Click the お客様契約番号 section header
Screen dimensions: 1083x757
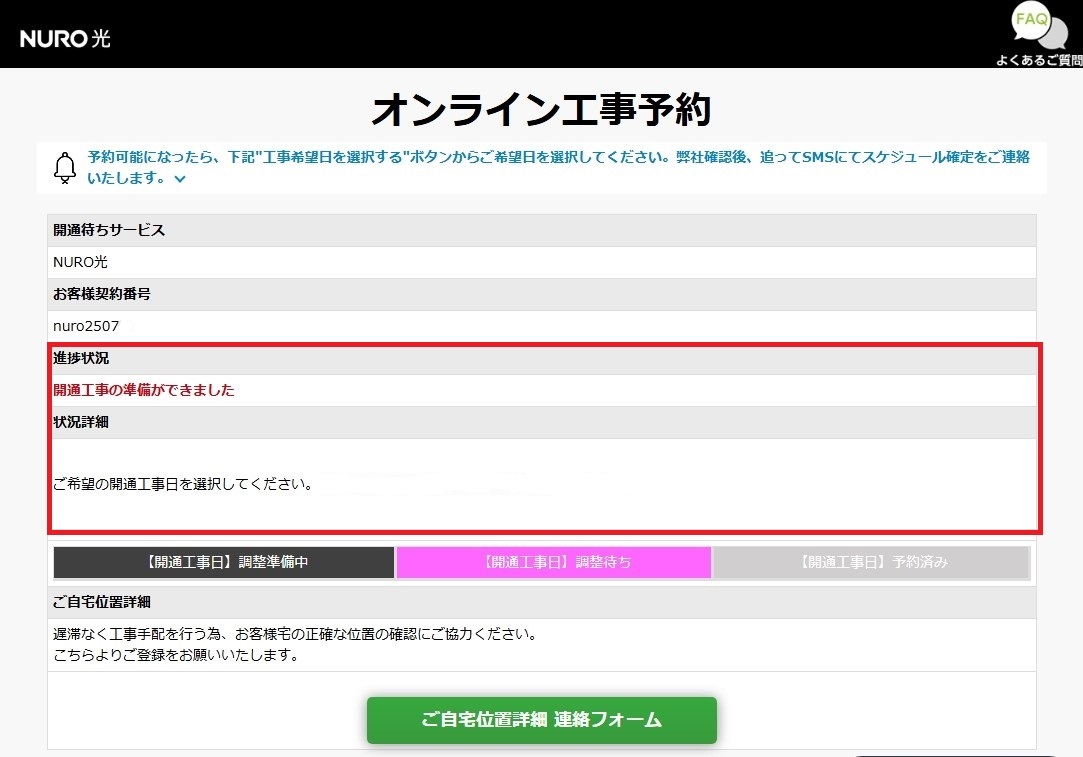(x=102, y=294)
